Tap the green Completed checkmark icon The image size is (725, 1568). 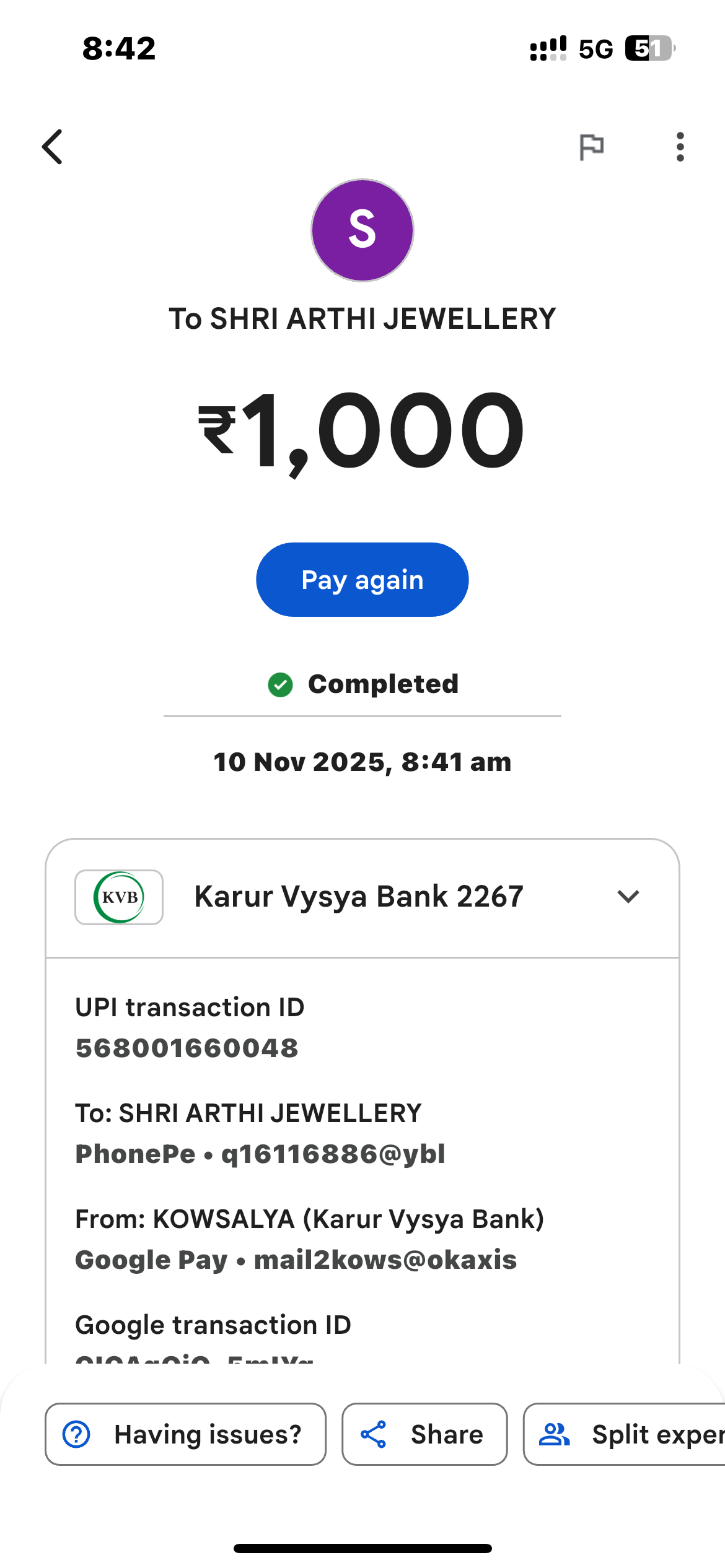[x=280, y=685]
